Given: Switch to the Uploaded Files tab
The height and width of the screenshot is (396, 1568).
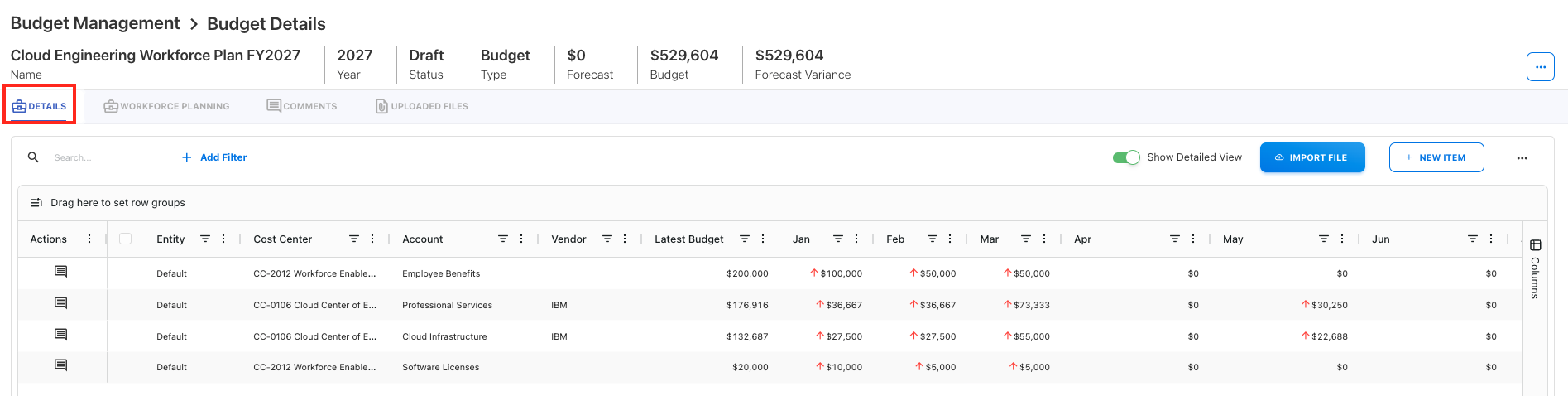Looking at the screenshot, I should pos(422,106).
